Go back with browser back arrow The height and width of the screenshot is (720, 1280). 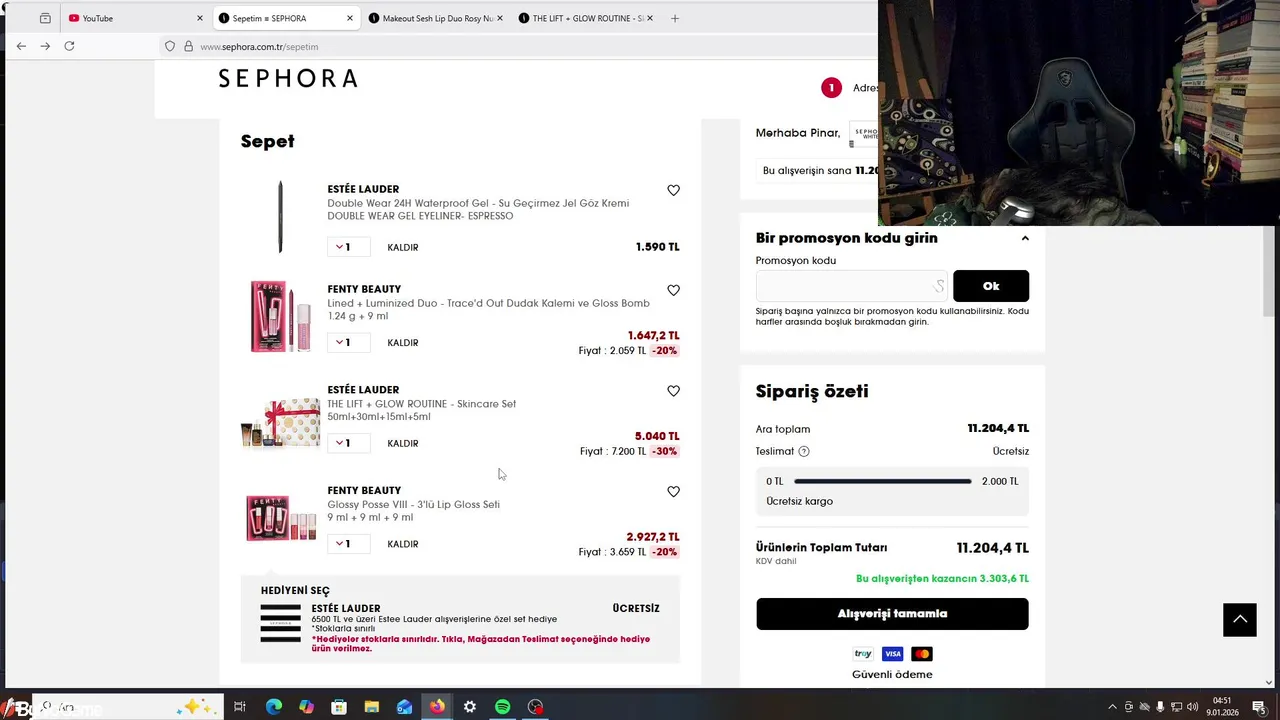pyautogui.click(x=21, y=46)
